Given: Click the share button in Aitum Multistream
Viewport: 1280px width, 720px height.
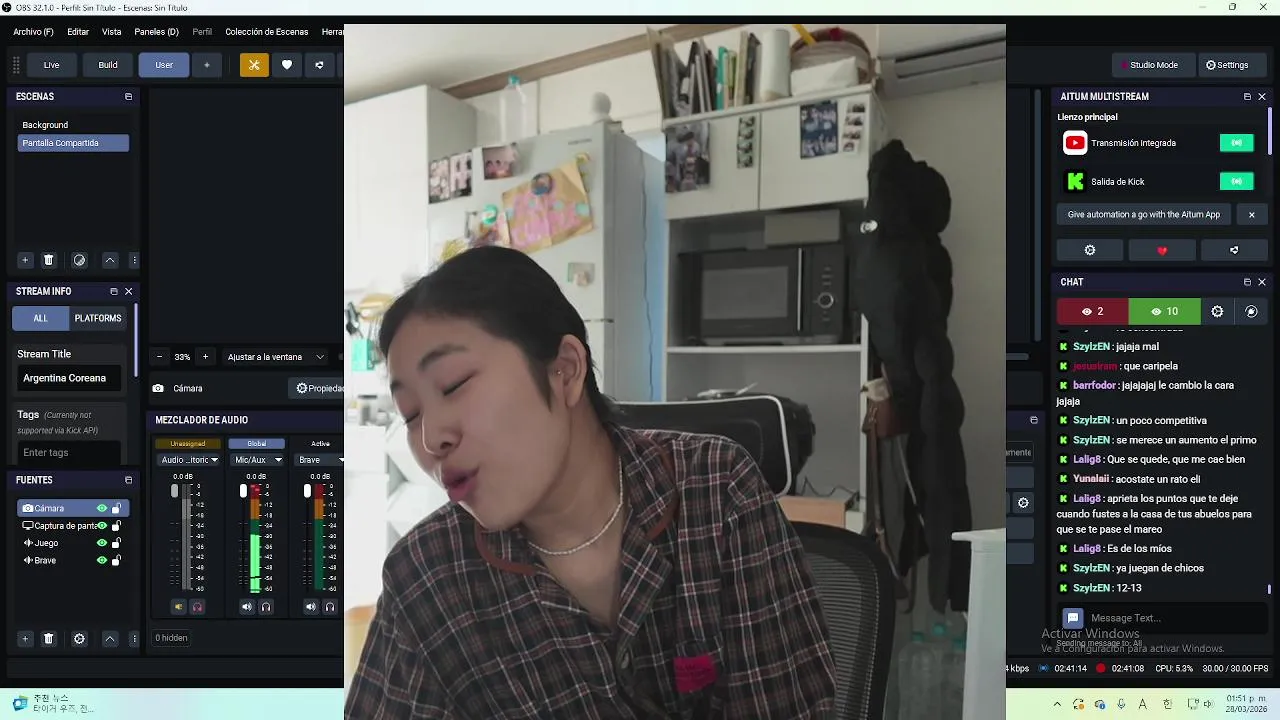Looking at the screenshot, I should point(1234,250).
